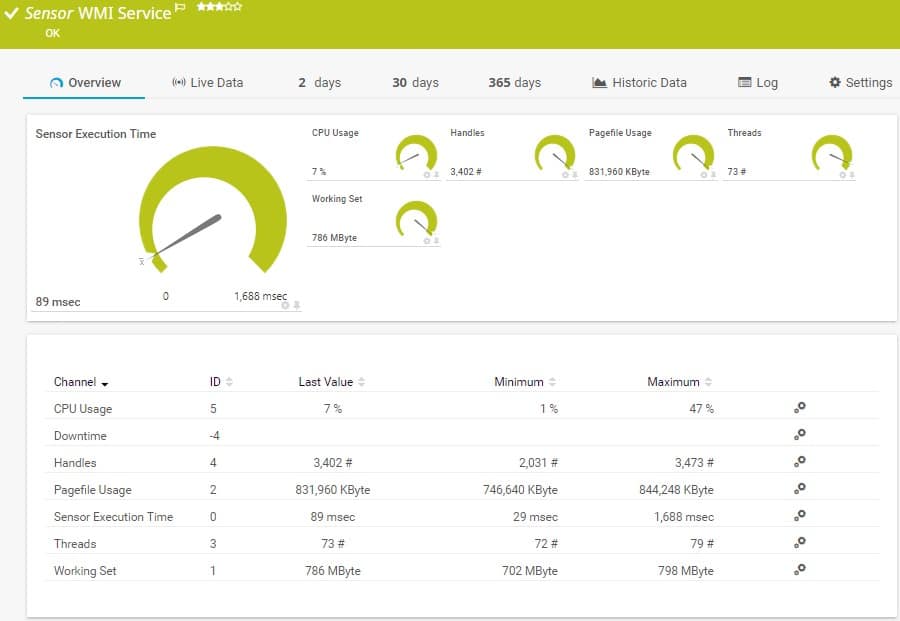Pin the Threads gauge
Screen dimensions: 900x621
click(852, 174)
